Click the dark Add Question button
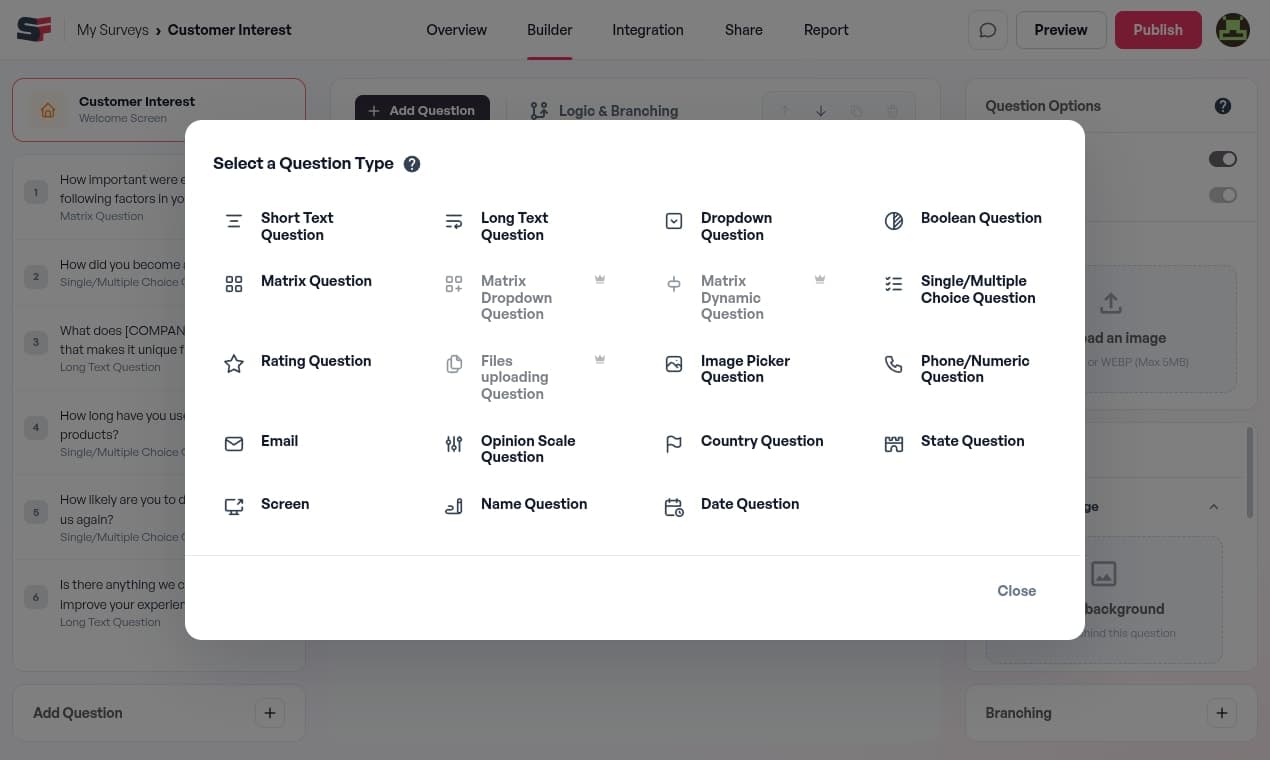 [x=422, y=110]
